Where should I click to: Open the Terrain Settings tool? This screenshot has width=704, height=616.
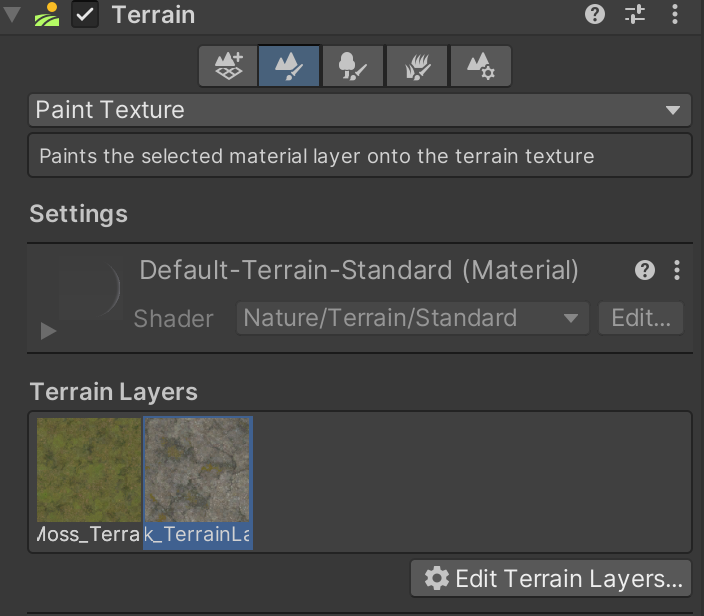pos(480,67)
